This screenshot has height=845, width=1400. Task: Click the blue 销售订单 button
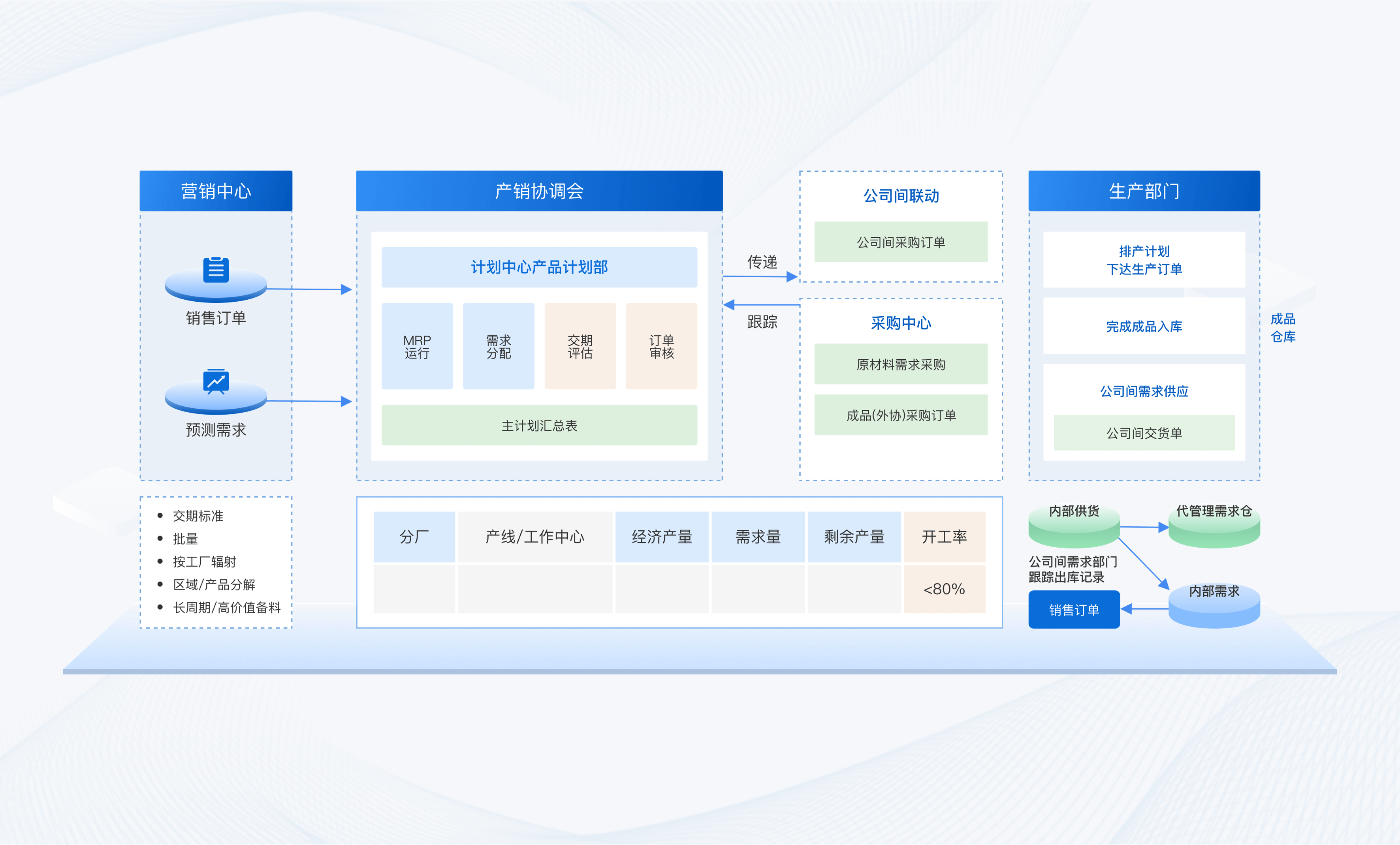1074,609
